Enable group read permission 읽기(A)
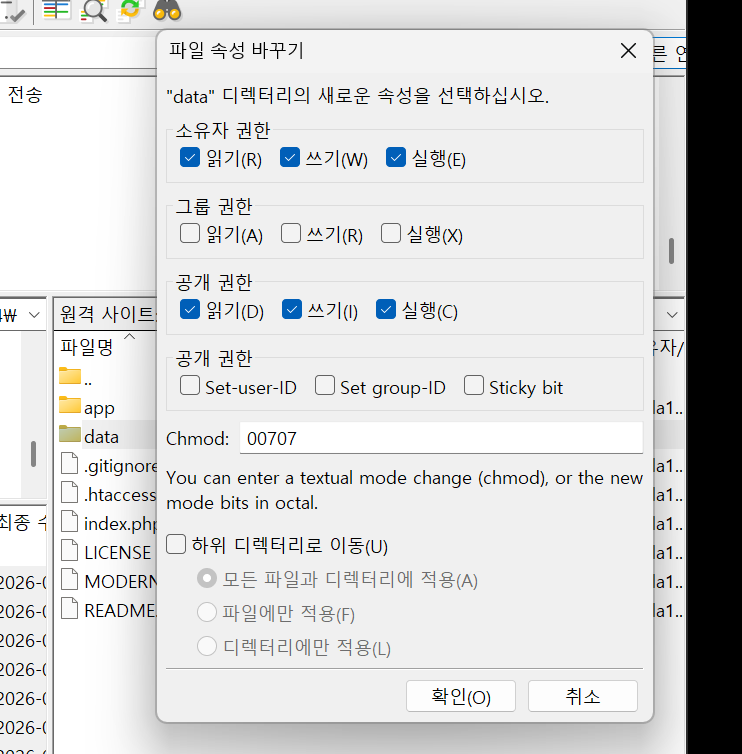The image size is (742, 754). pos(189,233)
